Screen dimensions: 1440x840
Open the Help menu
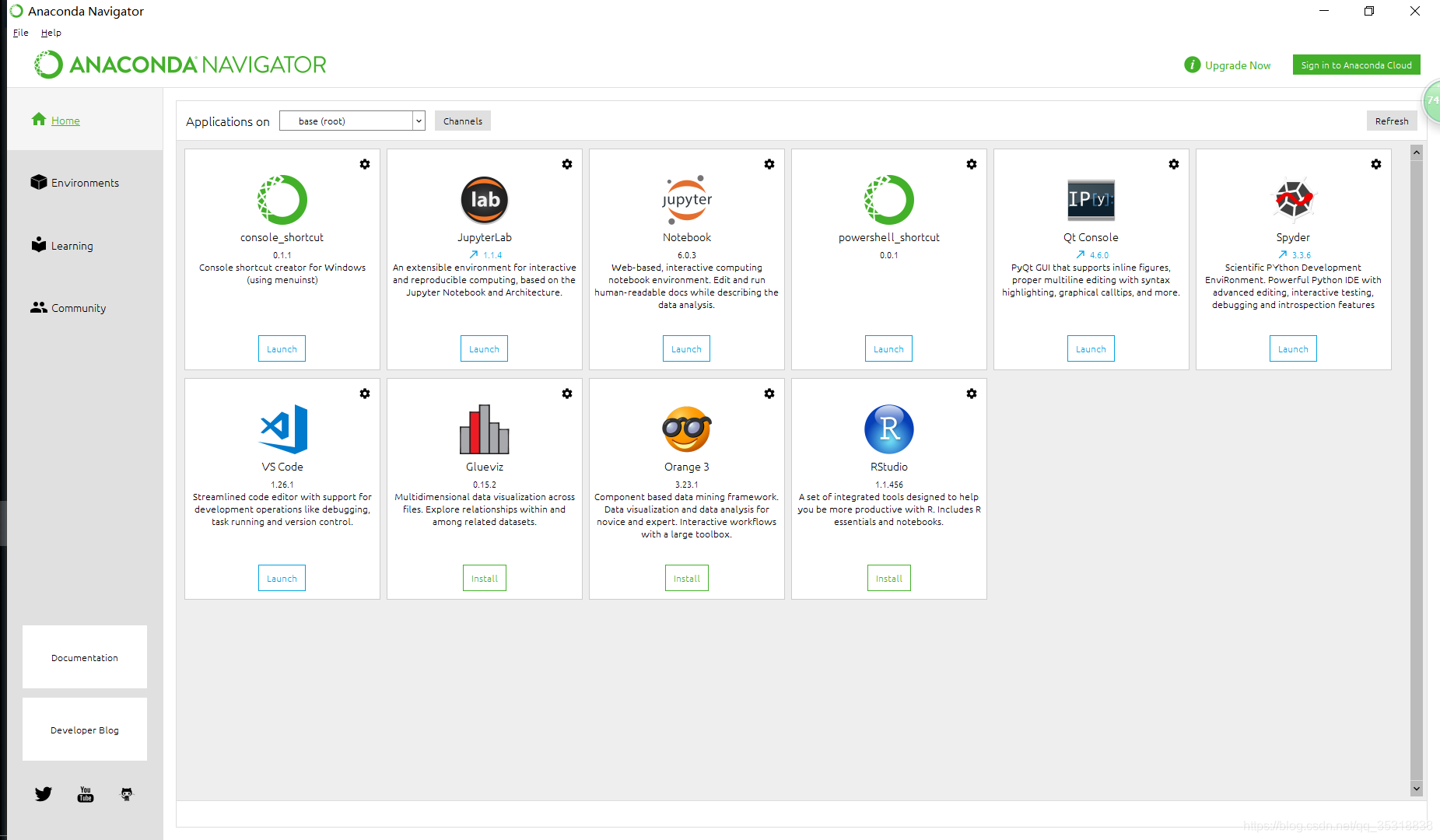51,33
